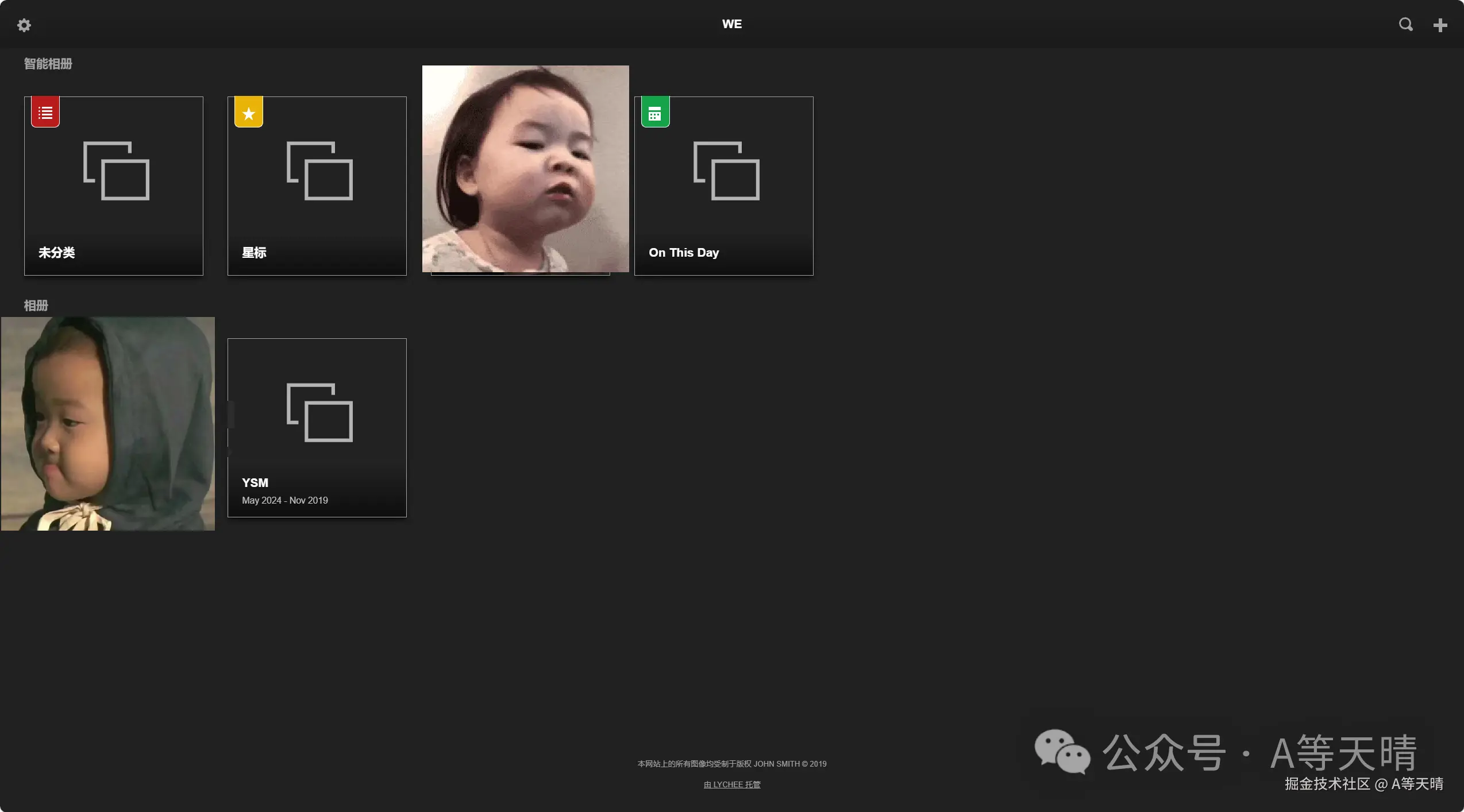Viewport: 1464px width, 812px height.
Task: Click the stacked-photos placeholder in 星标 album
Action: coord(319,171)
